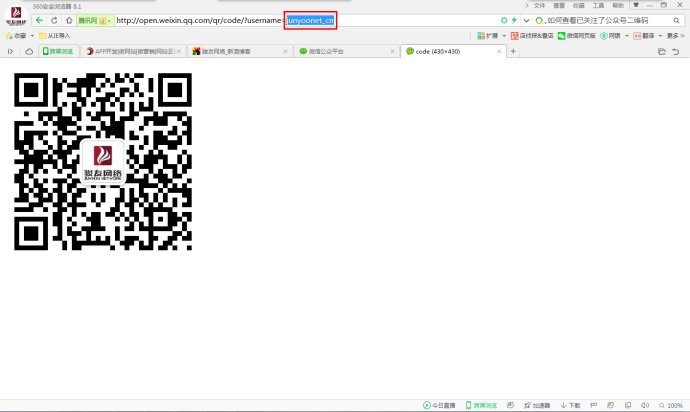Click the user avatar logo at top left
690x412 pixels.
tap(16, 16)
